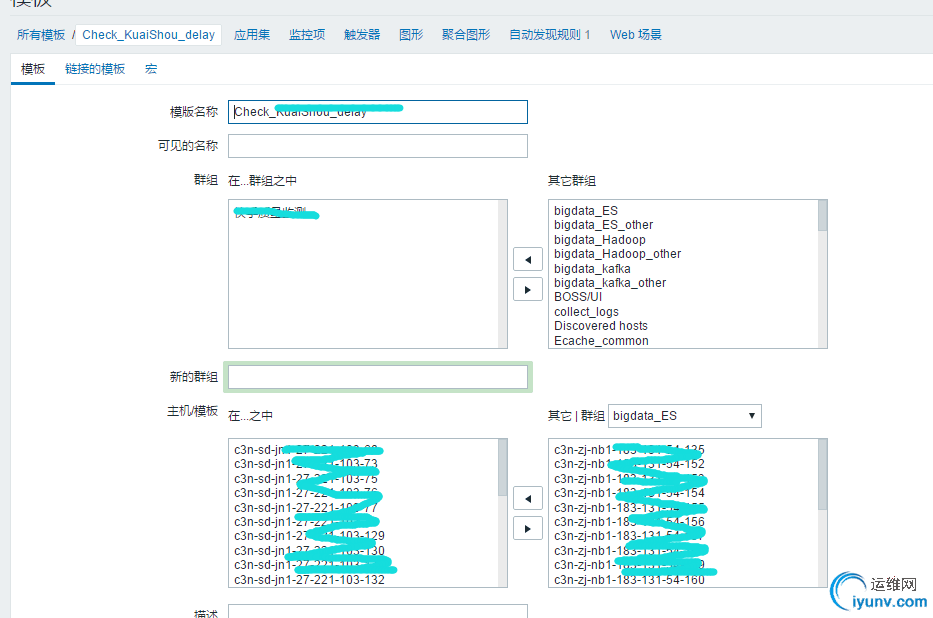Select Ecache_common group
Image resolution: width=933 pixels, height=618 pixels.
pos(601,341)
